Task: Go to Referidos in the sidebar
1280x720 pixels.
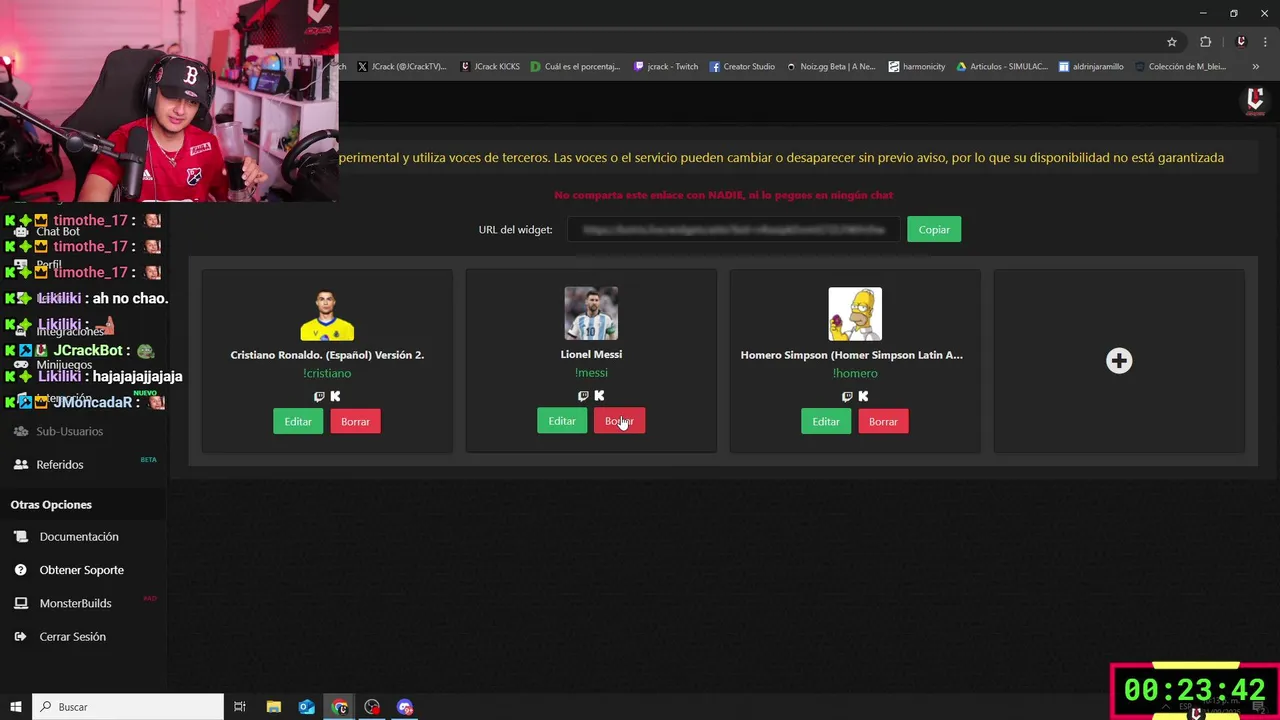Action: (60, 464)
